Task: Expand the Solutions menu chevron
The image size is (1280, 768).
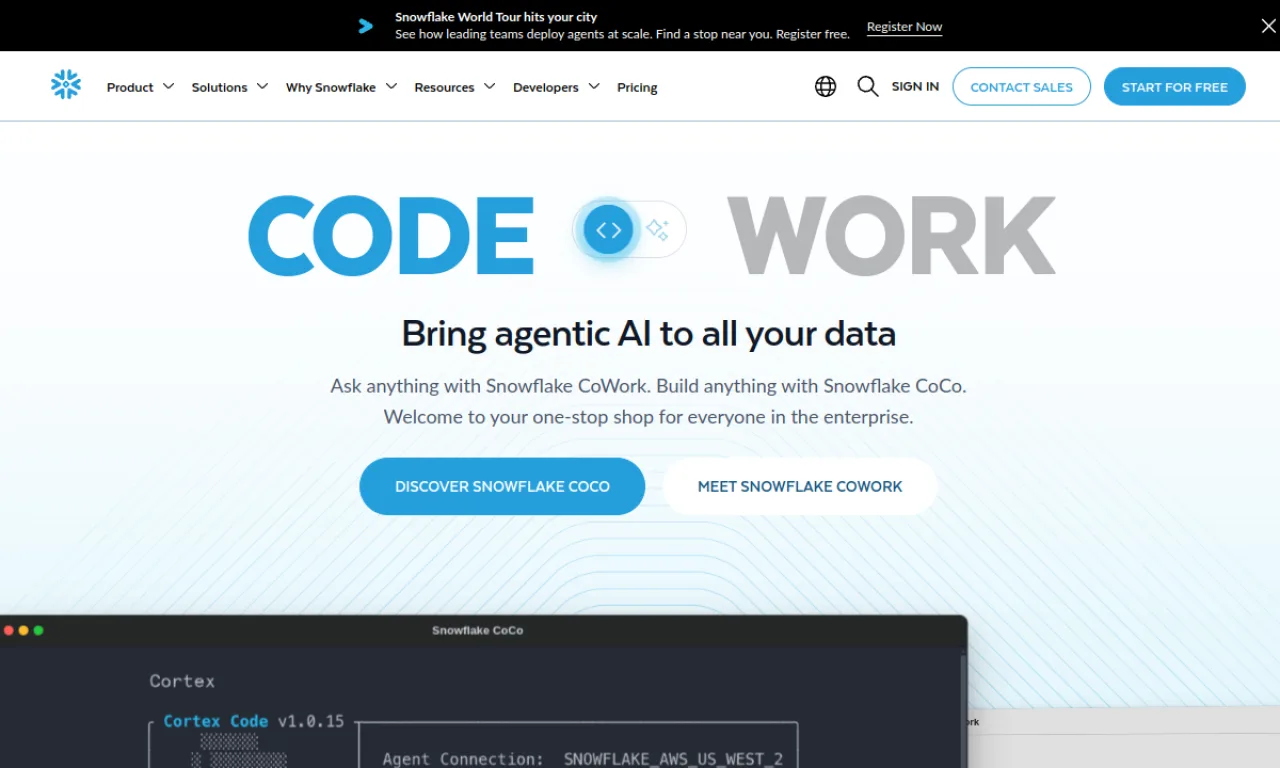Action: (262, 87)
